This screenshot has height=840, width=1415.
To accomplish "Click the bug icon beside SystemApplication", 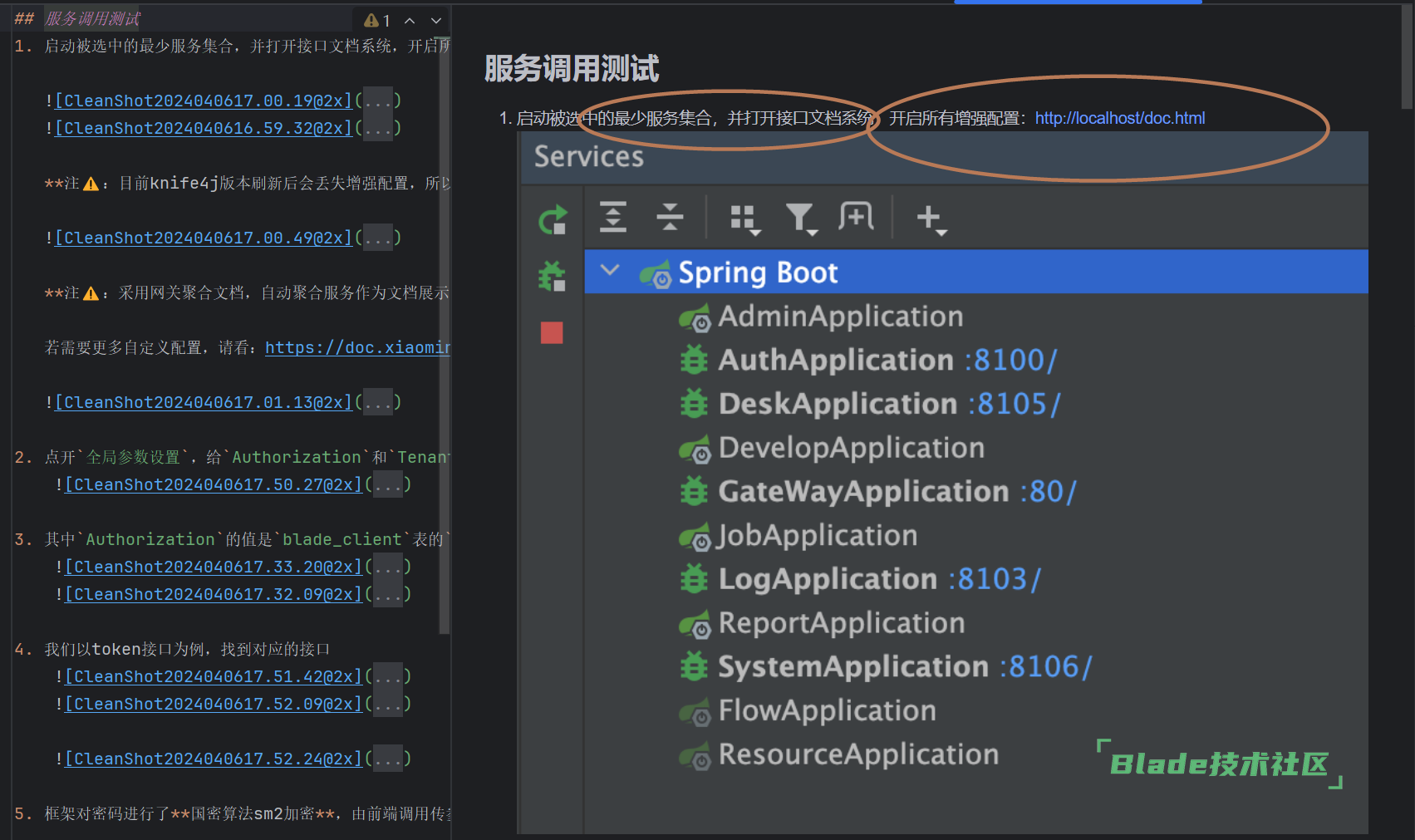I will pos(694,667).
